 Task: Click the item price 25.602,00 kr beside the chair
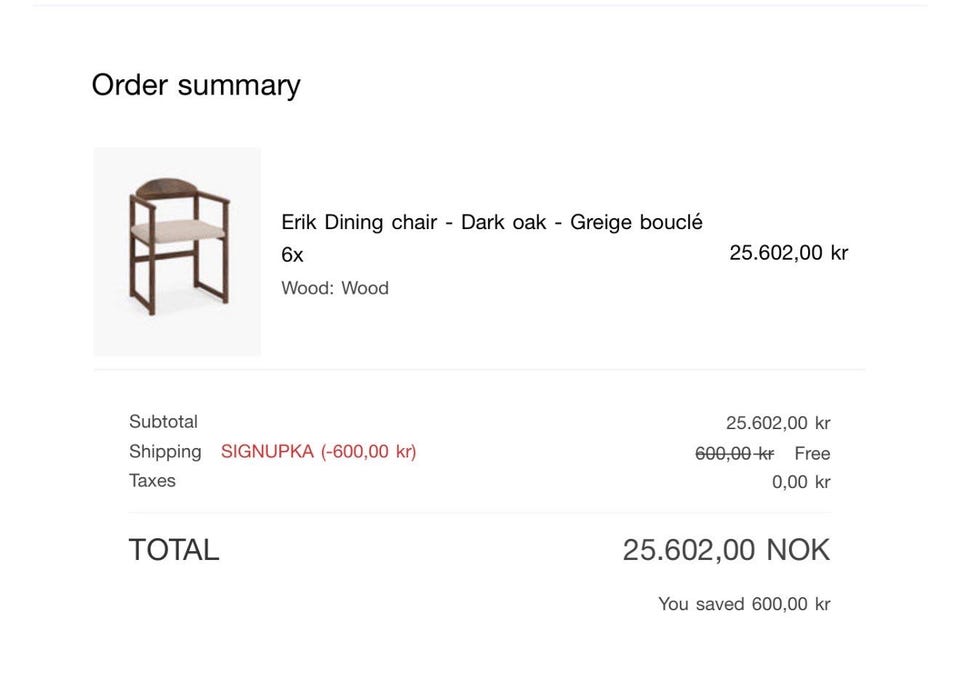click(788, 253)
